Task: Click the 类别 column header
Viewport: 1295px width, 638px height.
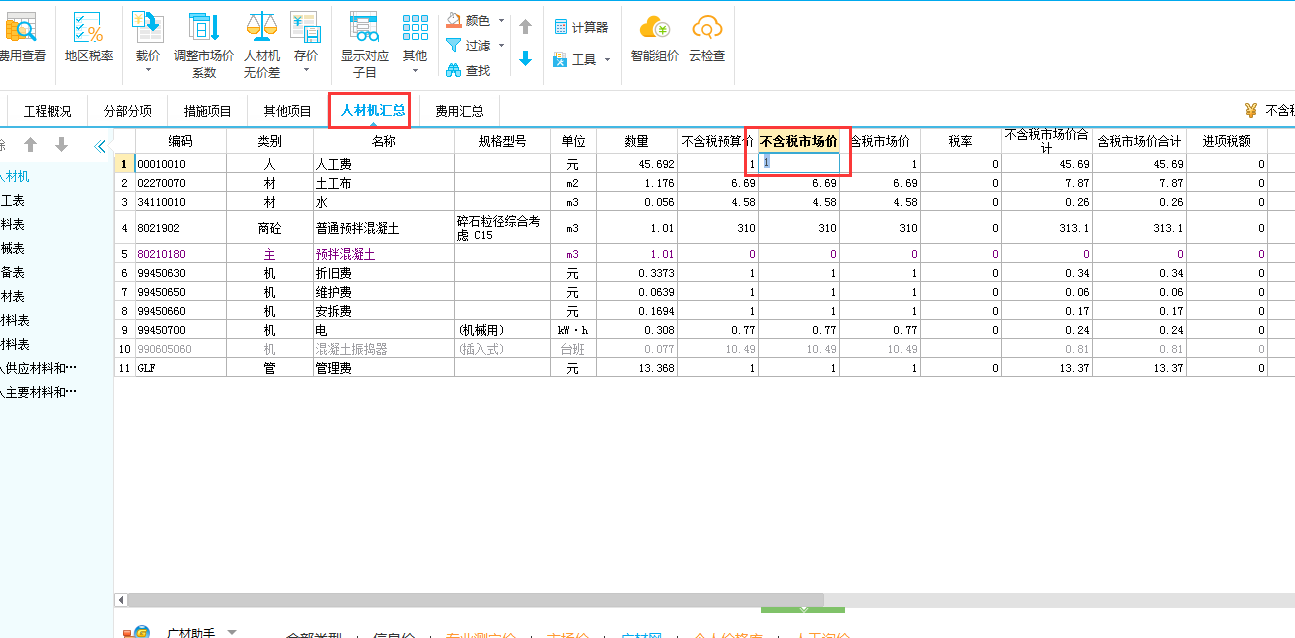Action: coord(270,141)
